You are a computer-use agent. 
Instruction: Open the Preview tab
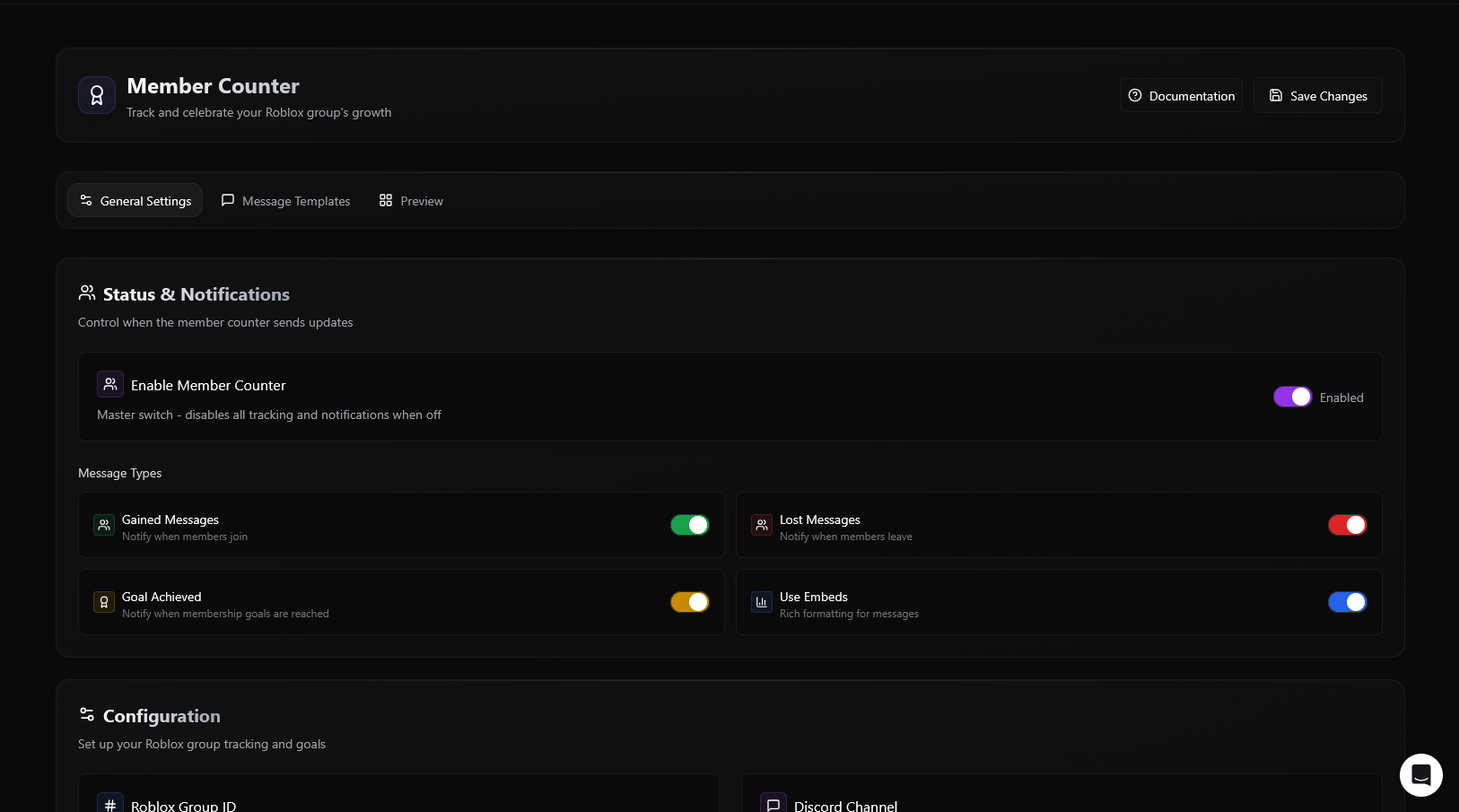[x=411, y=201]
